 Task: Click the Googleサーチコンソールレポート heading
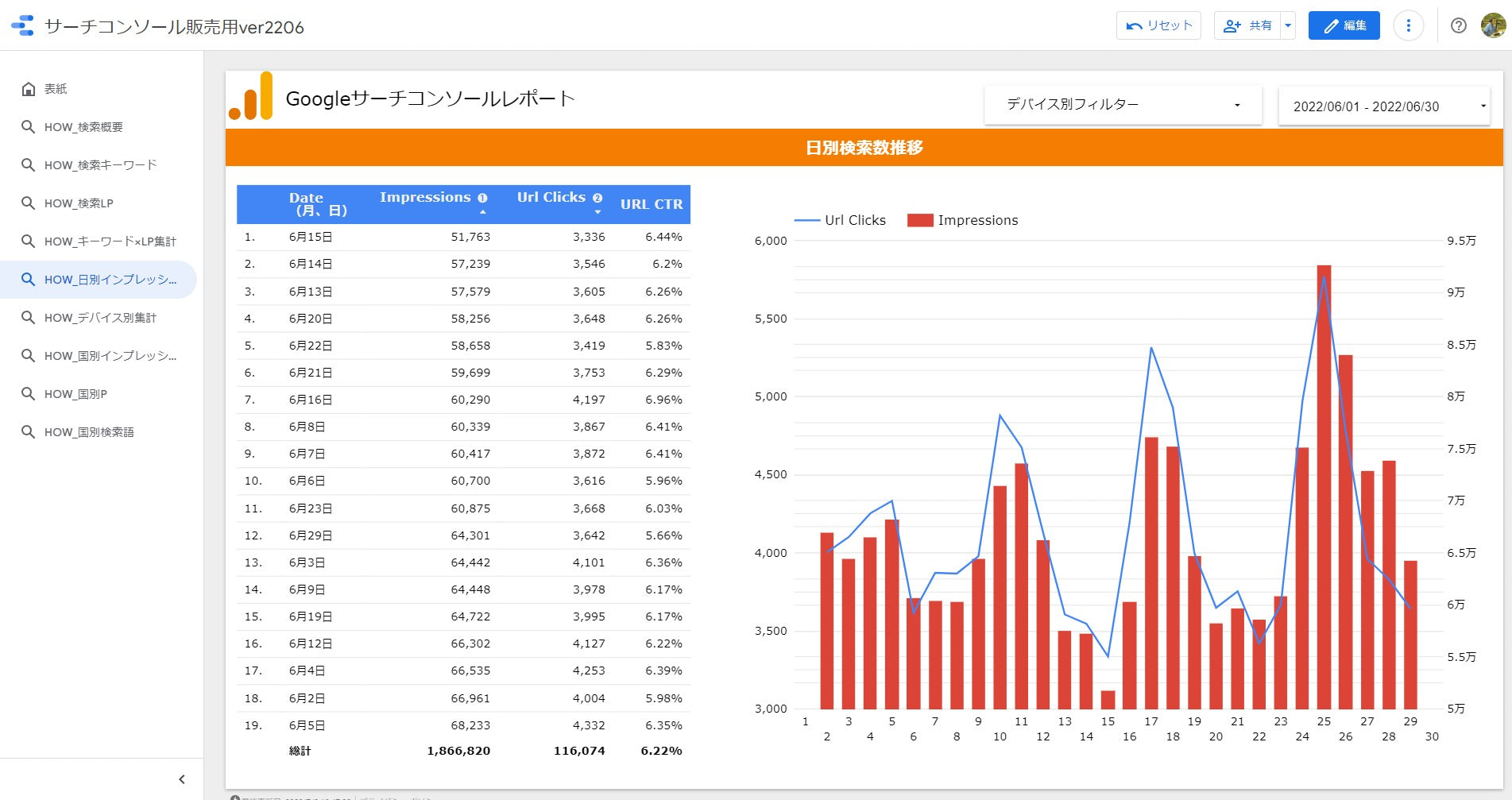coord(430,99)
